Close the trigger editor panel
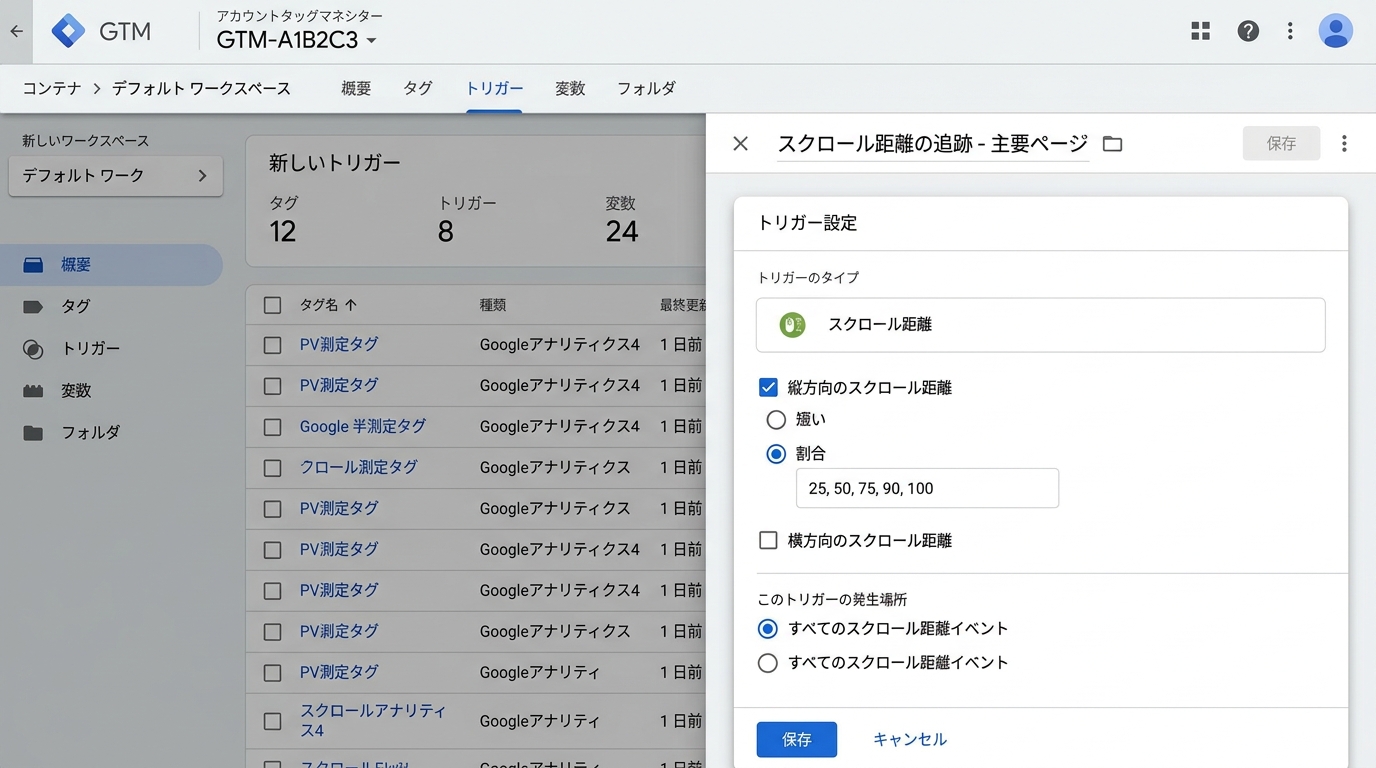This screenshot has height=768, width=1376. tap(740, 143)
